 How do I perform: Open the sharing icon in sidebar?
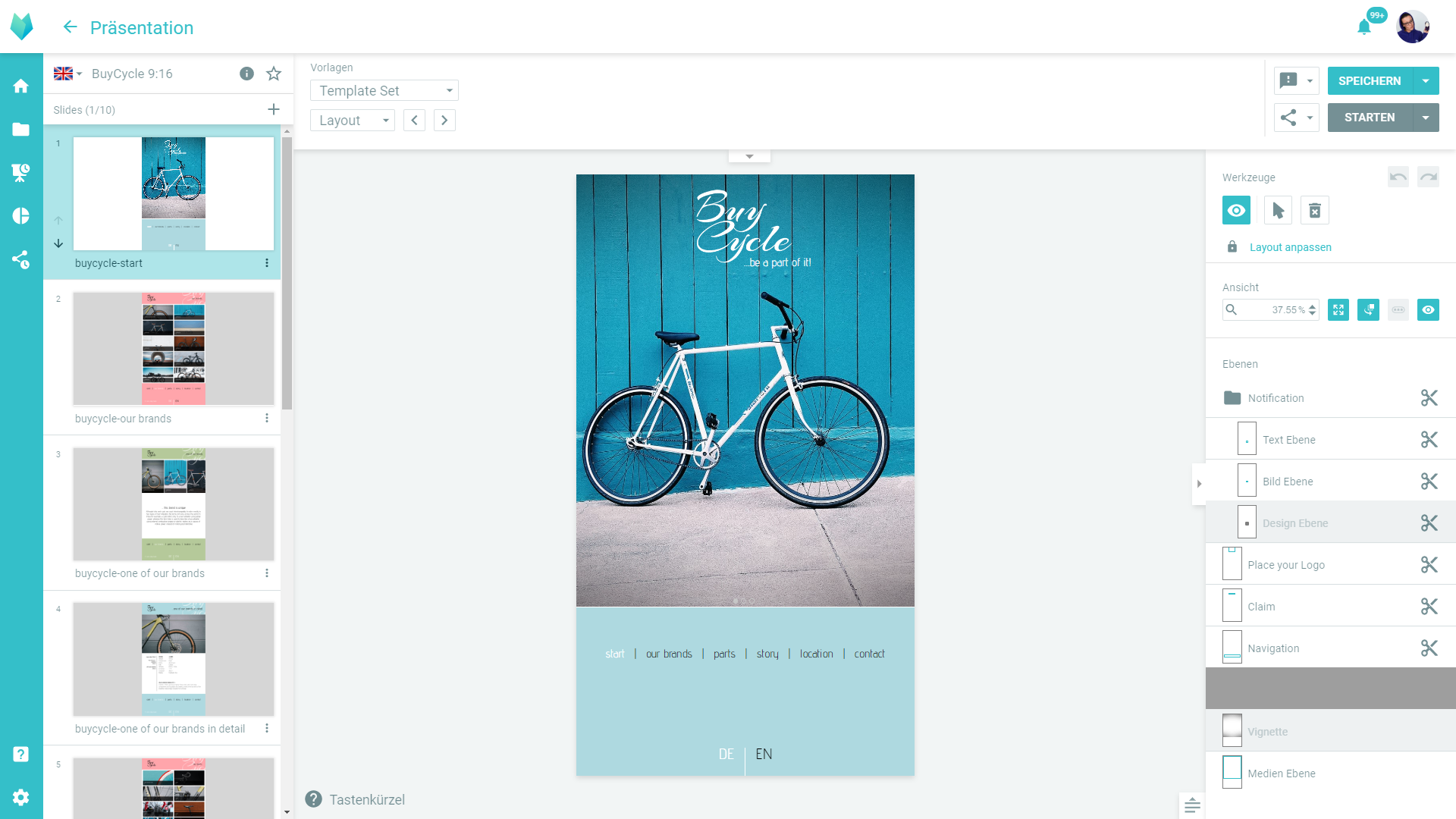(21, 259)
